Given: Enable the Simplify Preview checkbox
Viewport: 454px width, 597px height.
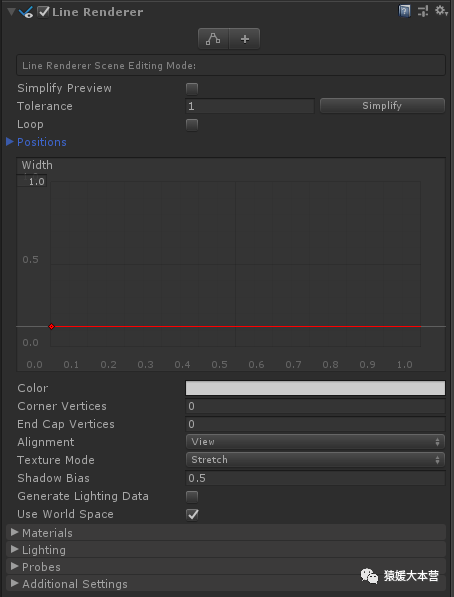Looking at the screenshot, I should tap(192, 89).
